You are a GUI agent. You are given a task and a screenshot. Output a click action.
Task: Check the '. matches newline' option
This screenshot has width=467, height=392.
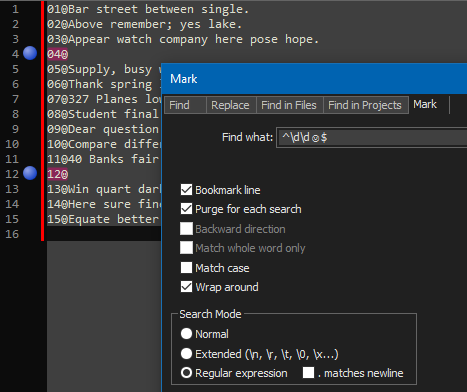click(x=308, y=373)
